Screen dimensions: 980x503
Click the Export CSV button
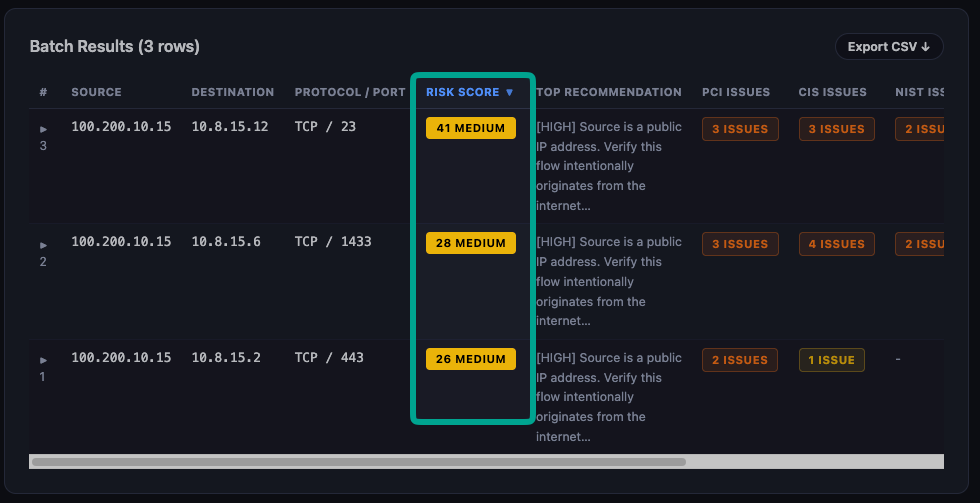pos(889,47)
